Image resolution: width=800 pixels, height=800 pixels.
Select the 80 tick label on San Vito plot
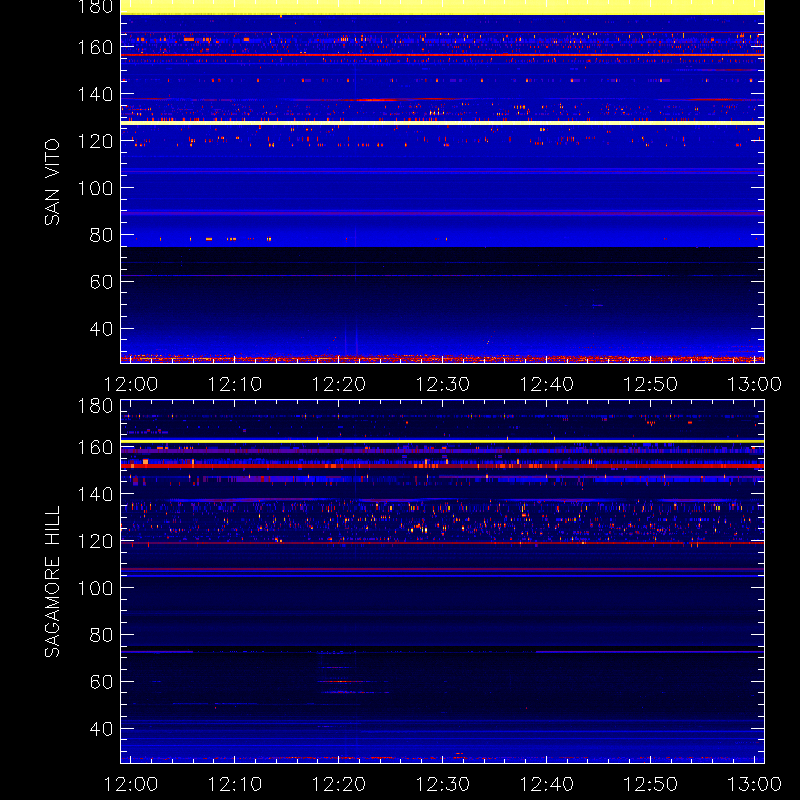point(101,235)
